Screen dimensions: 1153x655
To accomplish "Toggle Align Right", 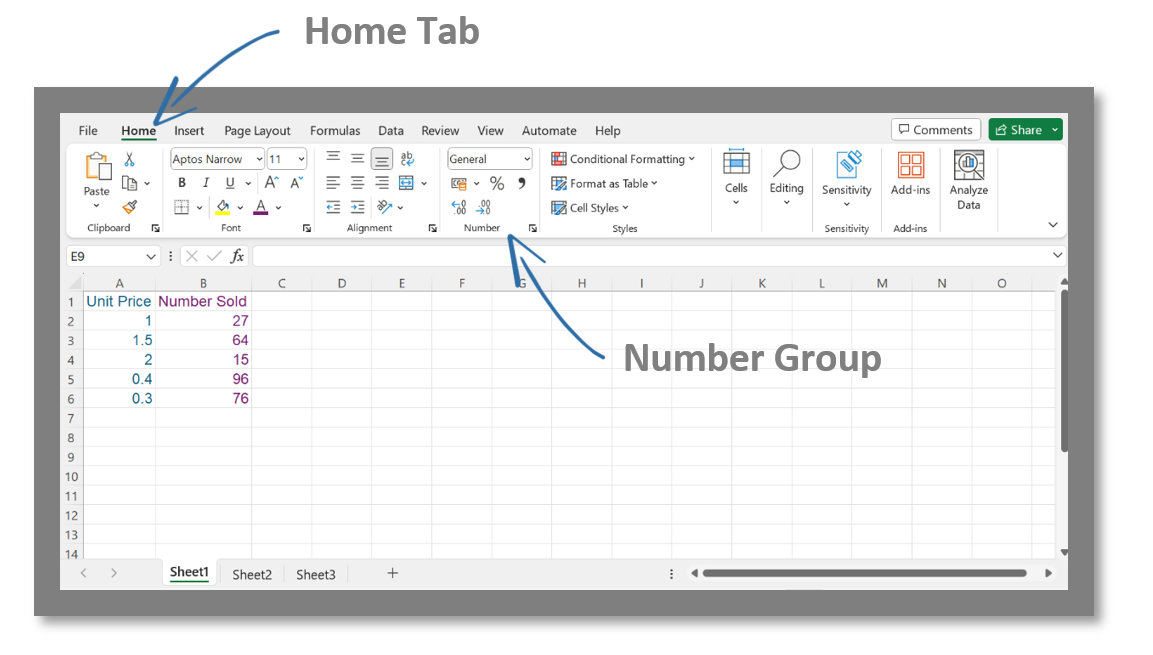I will click(382, 183).
